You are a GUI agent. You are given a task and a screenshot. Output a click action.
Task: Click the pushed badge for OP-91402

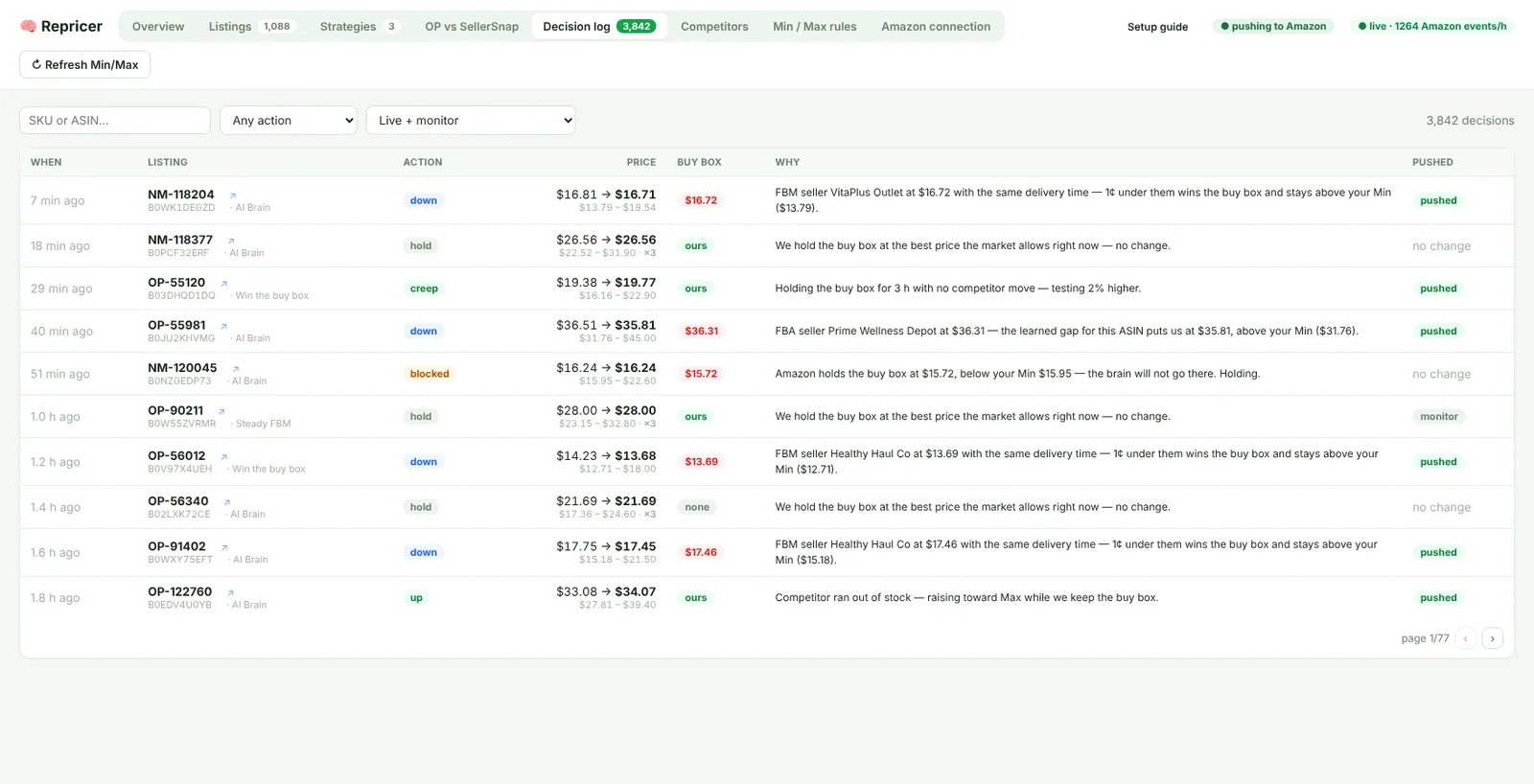(1438, 553)
